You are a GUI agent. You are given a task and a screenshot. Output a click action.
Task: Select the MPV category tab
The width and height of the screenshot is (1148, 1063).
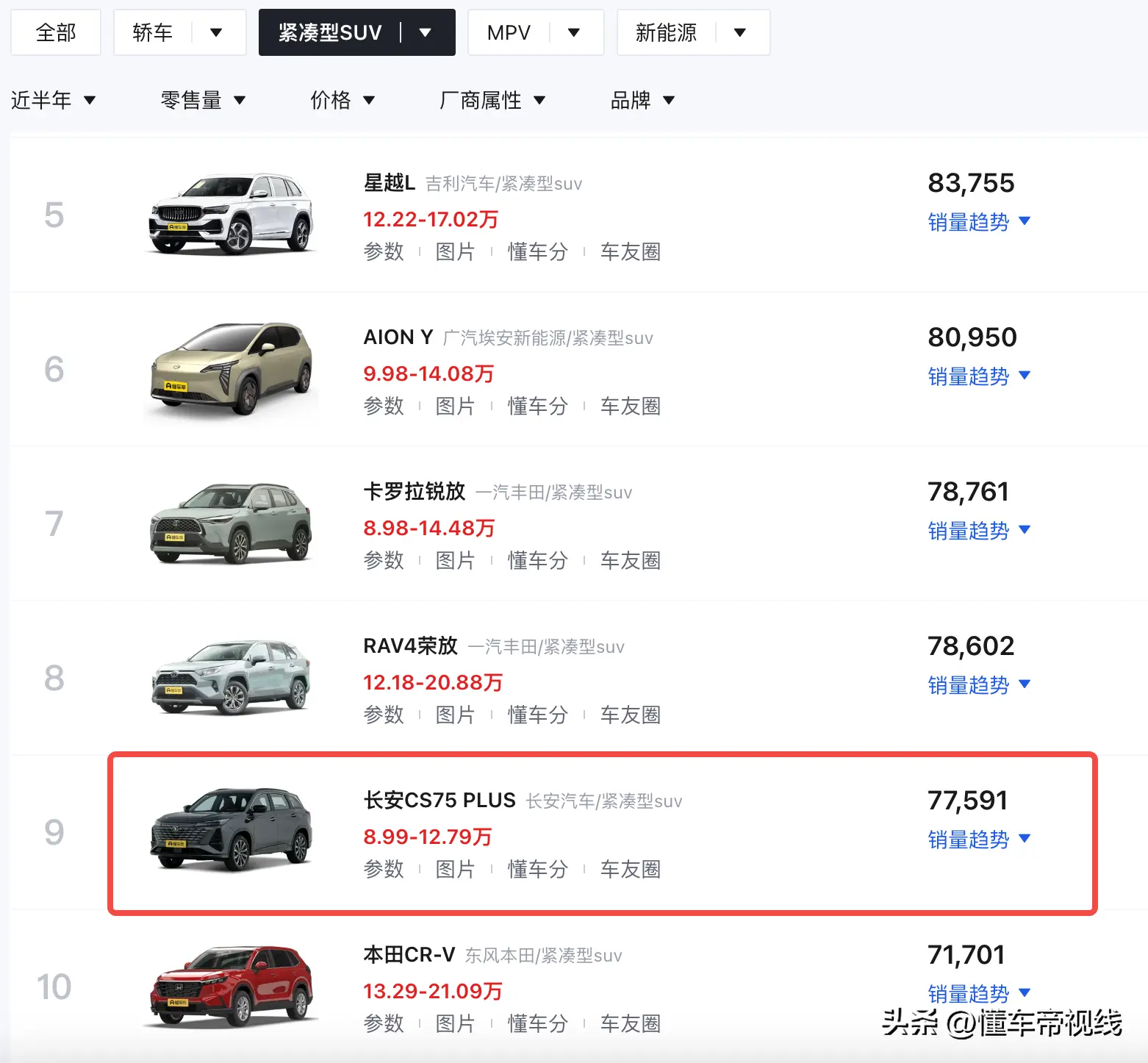[x=509, y=32]
